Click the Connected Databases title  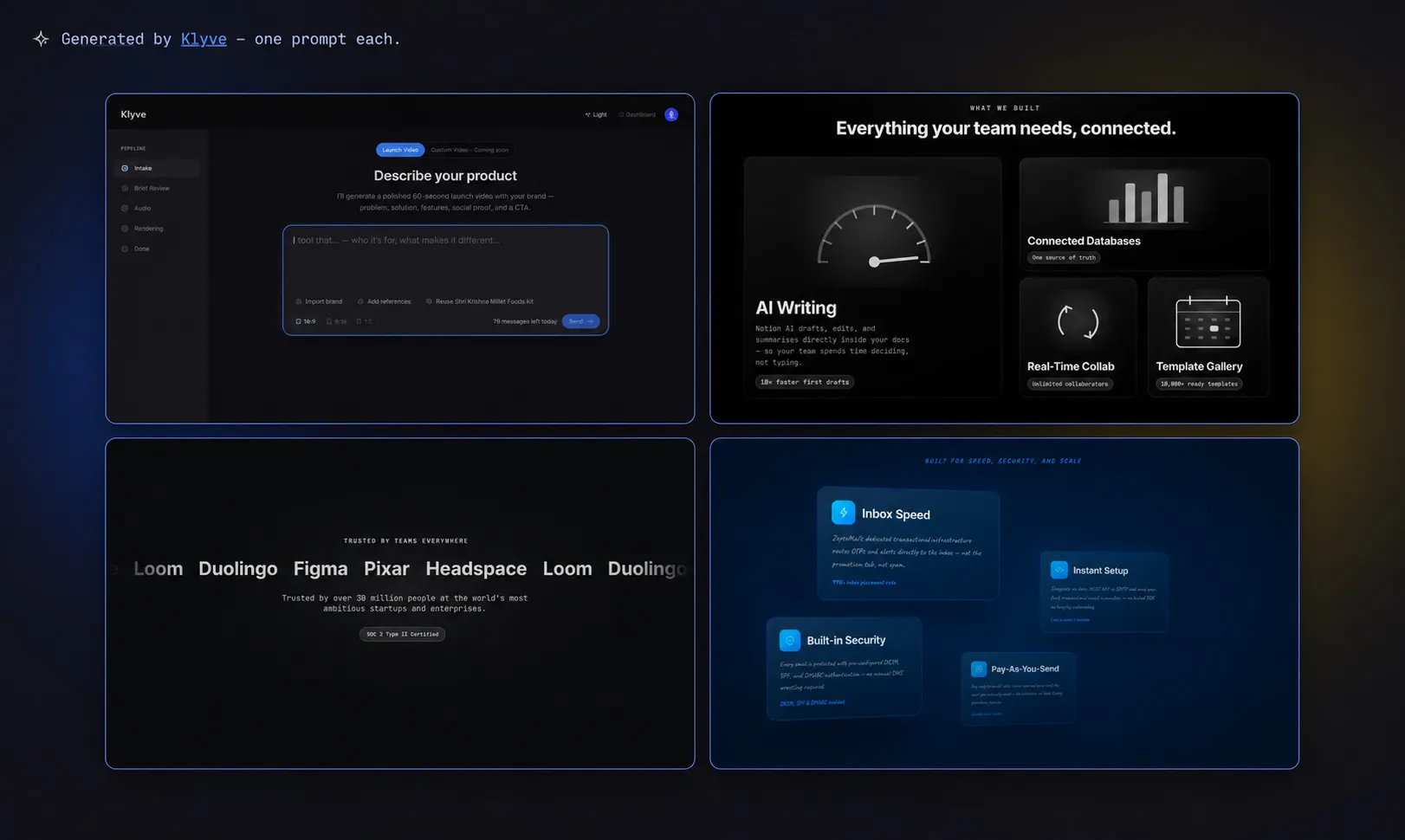click(x=1084, y=241)
